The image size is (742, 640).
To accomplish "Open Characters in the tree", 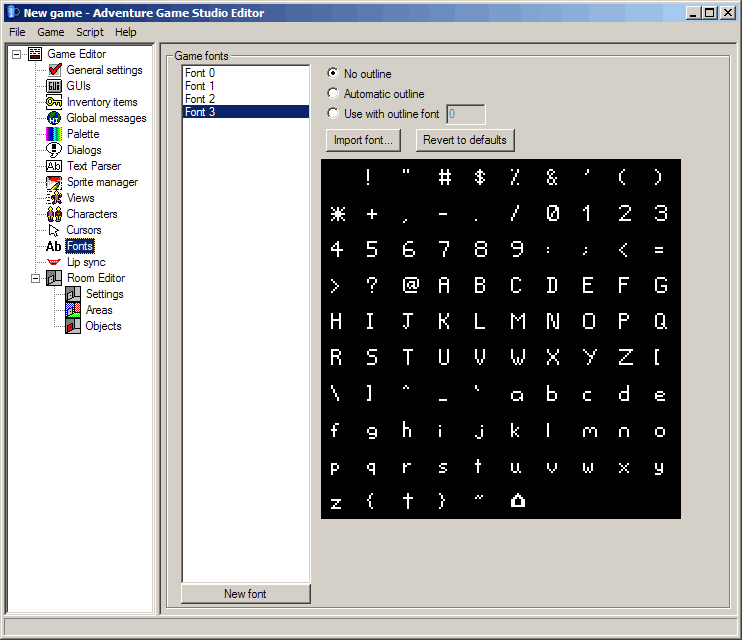I will pyautogui.click(x=92, y=214).
